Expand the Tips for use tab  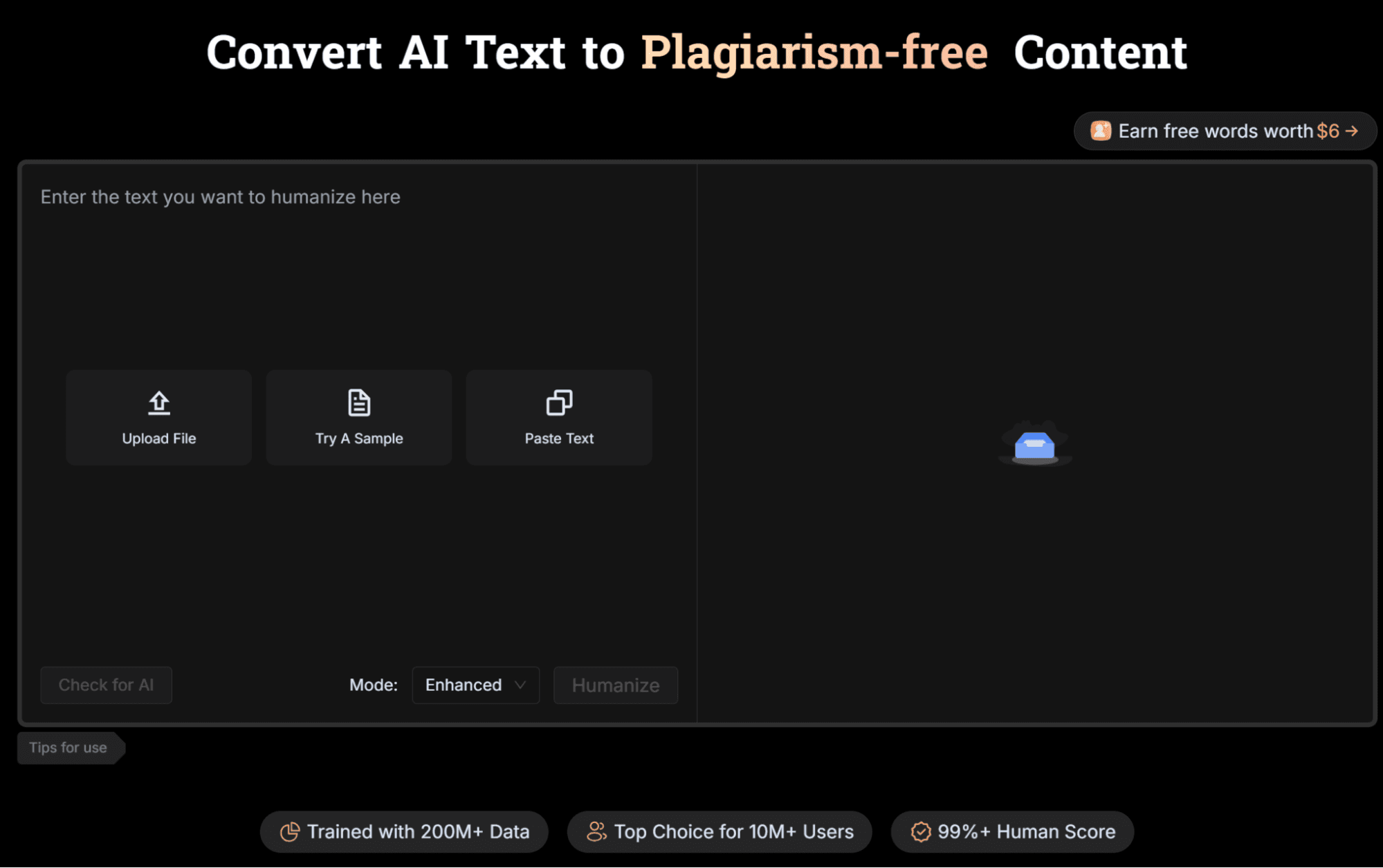(68, 748)
